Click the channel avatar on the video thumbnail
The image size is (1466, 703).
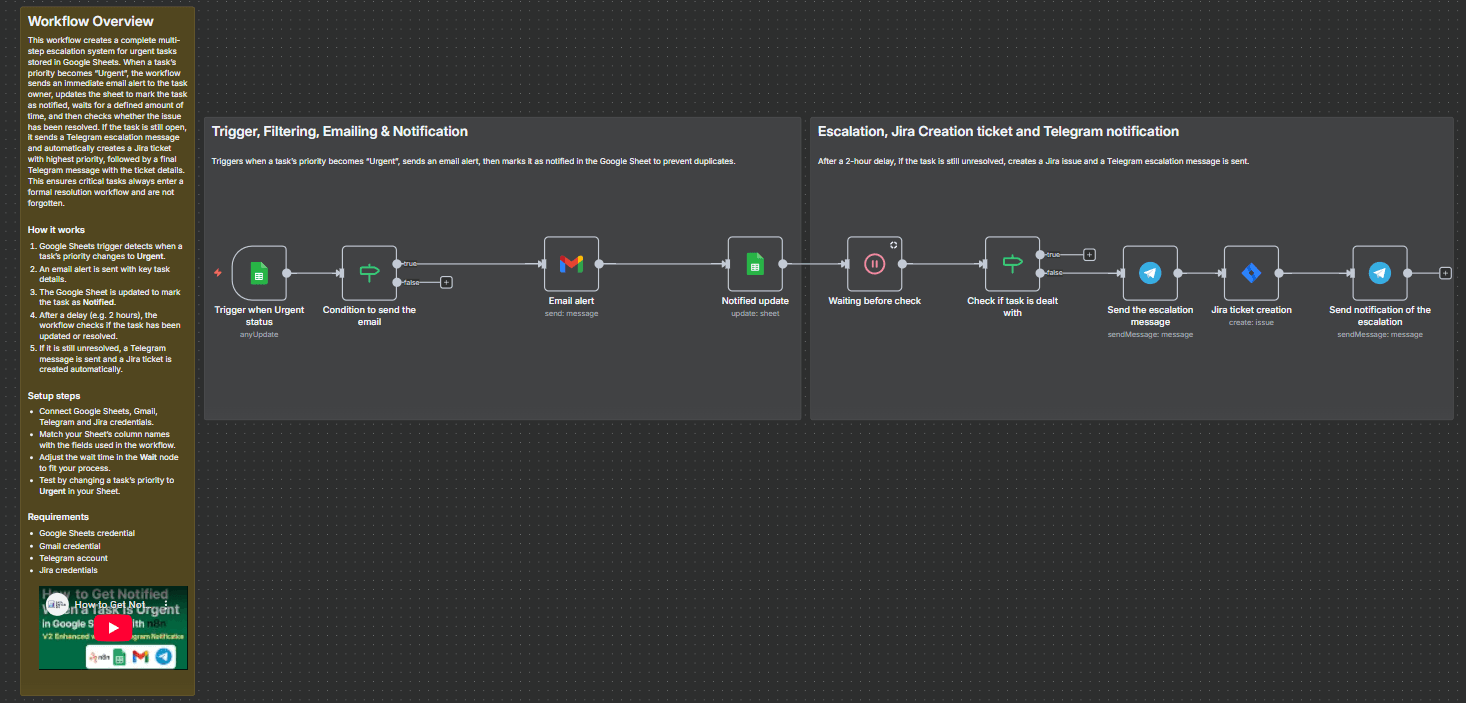tap(57, 605)
